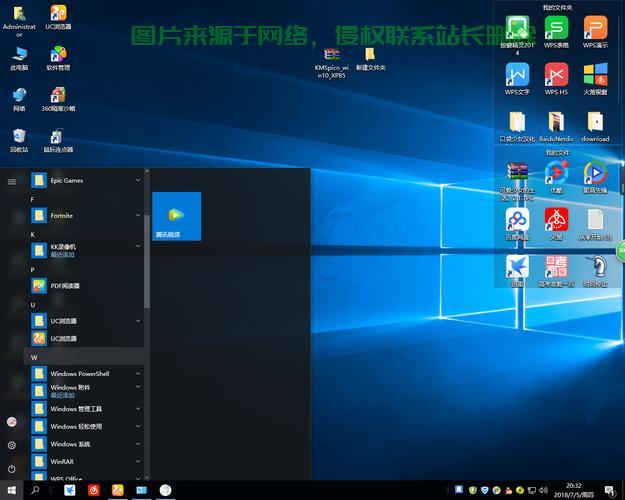Select the 网络 desktop icon
Image resolution: width=625 pixels, height=500 pixels.
click(19, 99)
